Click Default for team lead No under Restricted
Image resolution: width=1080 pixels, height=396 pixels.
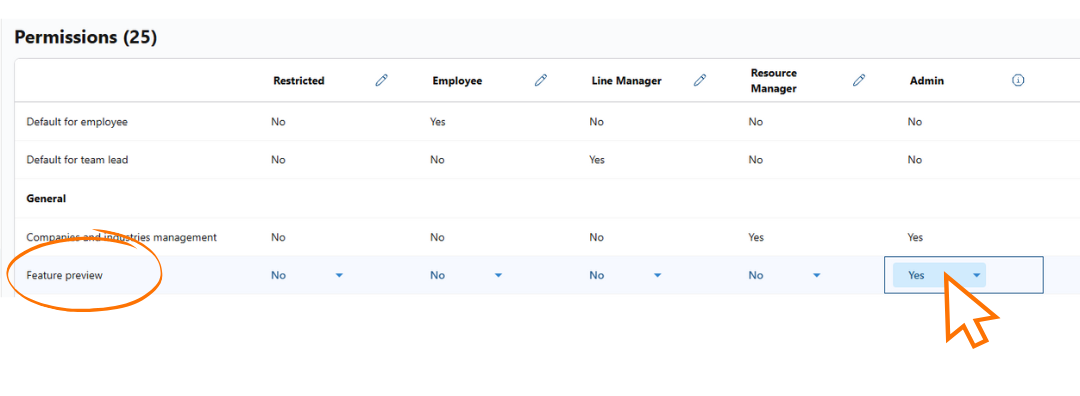(x=278, y=160)
